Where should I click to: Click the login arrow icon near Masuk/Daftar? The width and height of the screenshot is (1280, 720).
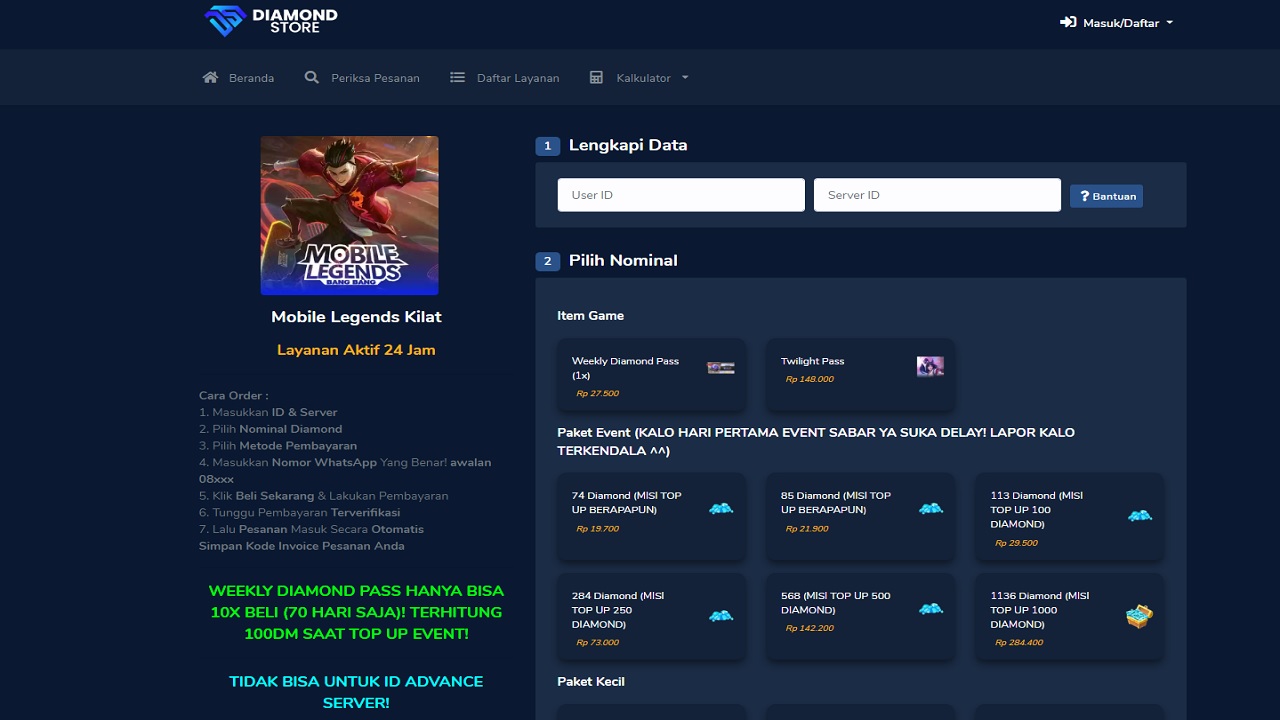tap(1068, 21)
